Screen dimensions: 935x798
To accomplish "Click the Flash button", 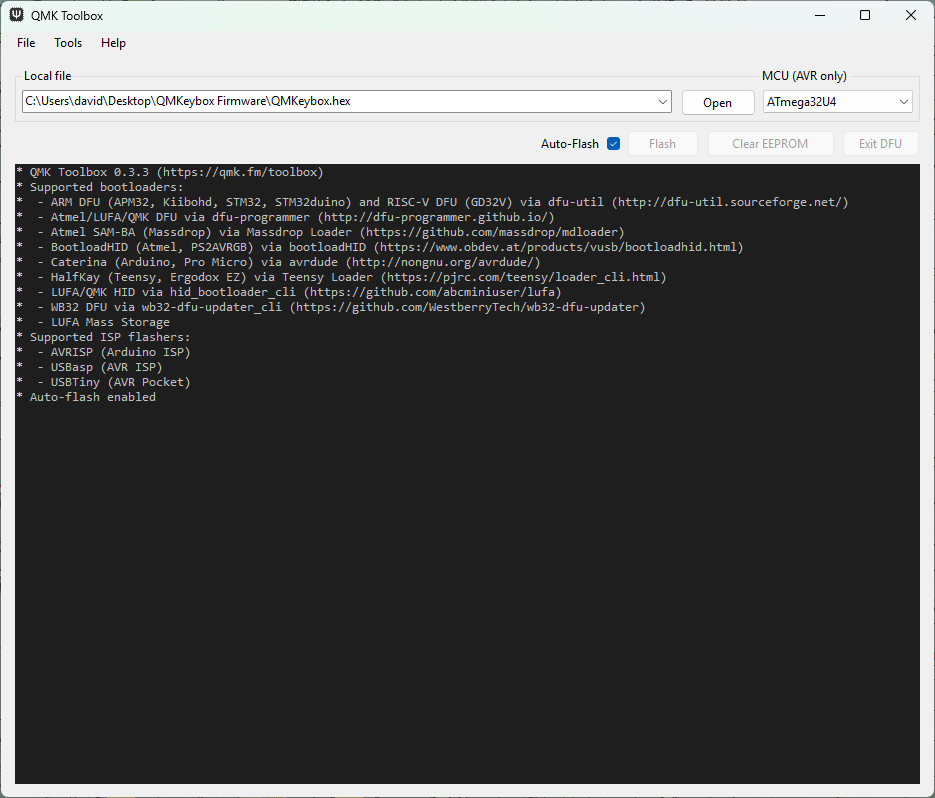I will coord(662,144).
